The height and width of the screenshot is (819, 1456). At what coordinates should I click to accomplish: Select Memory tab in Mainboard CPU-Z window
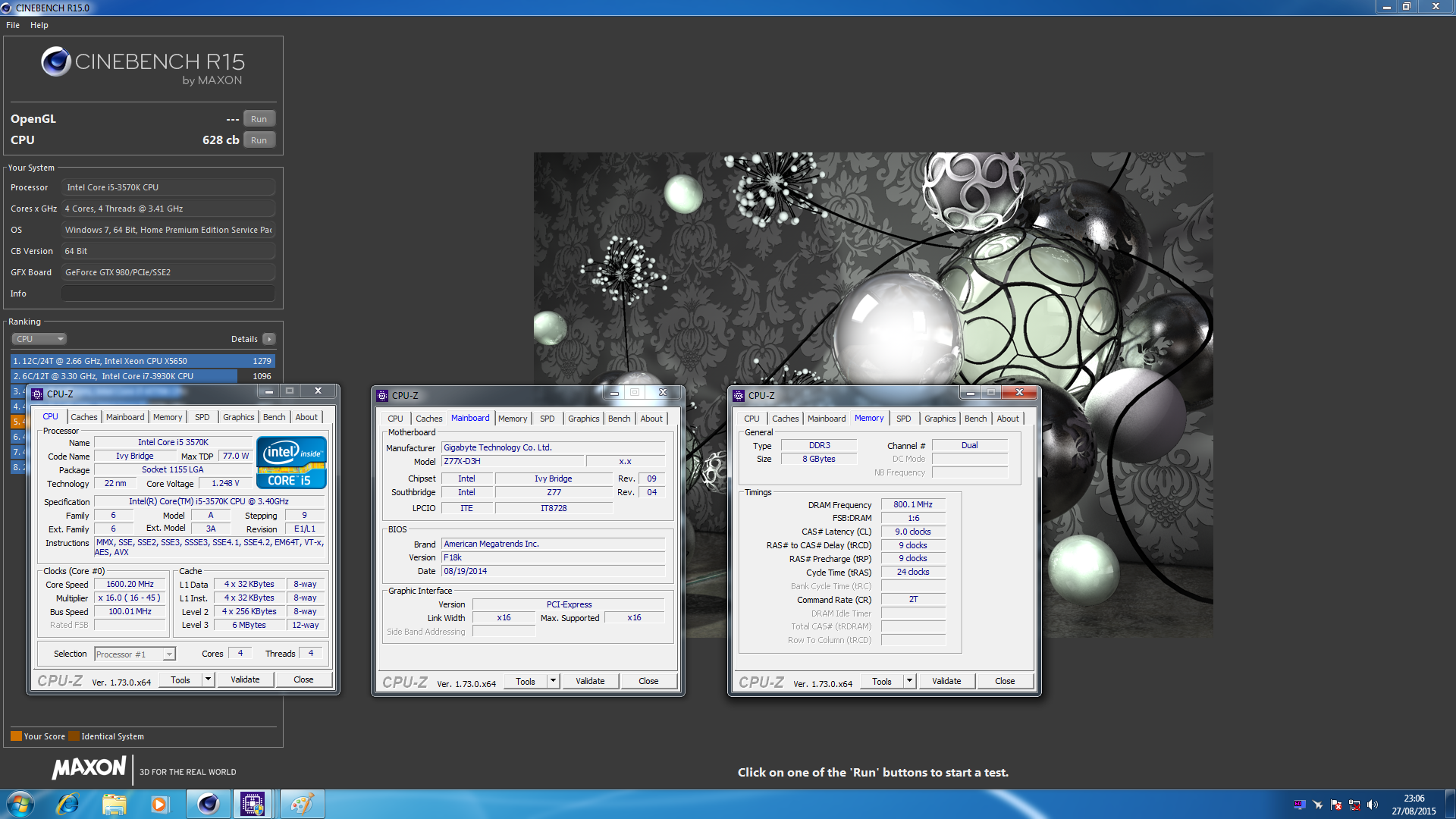pyautogui.click(x=513, y=419)
